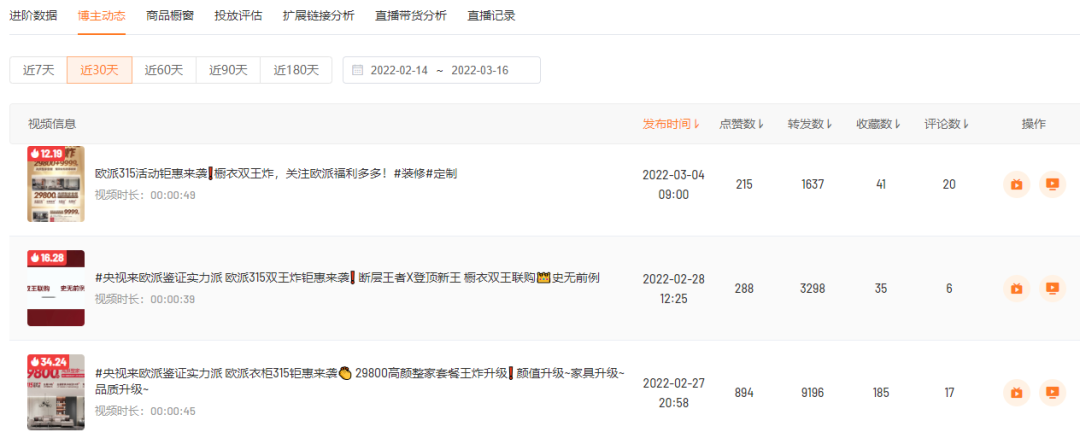The image size is (1080, 438).
Task: Select the 近7天 time range option
Action: tap(39, 70)
